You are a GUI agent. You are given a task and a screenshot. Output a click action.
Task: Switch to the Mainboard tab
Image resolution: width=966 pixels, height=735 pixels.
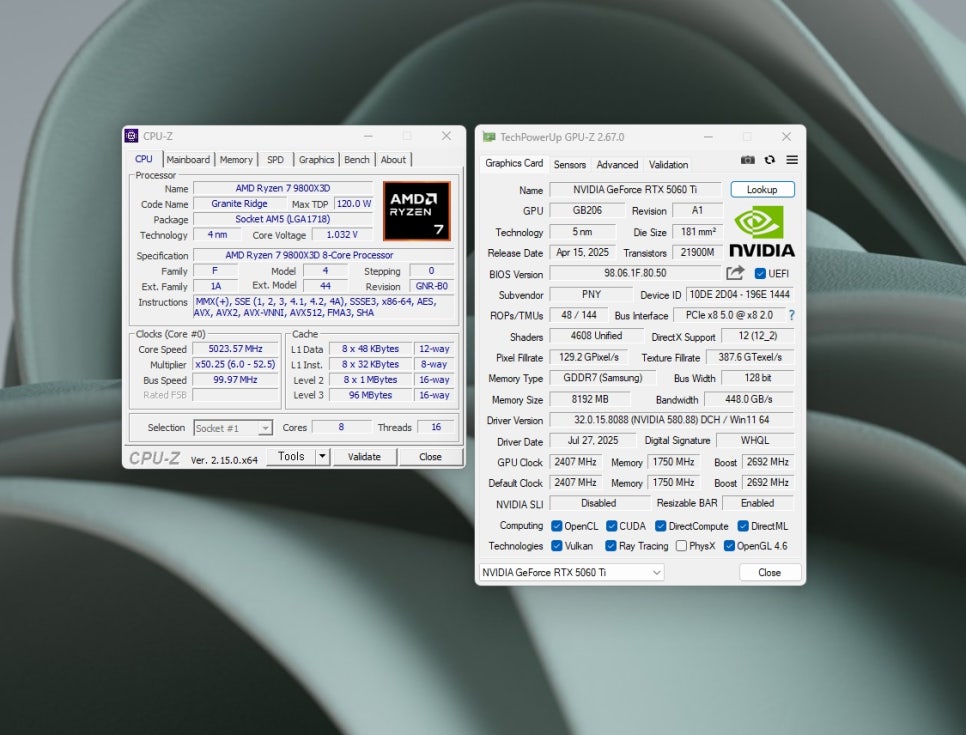click(188, 160)
